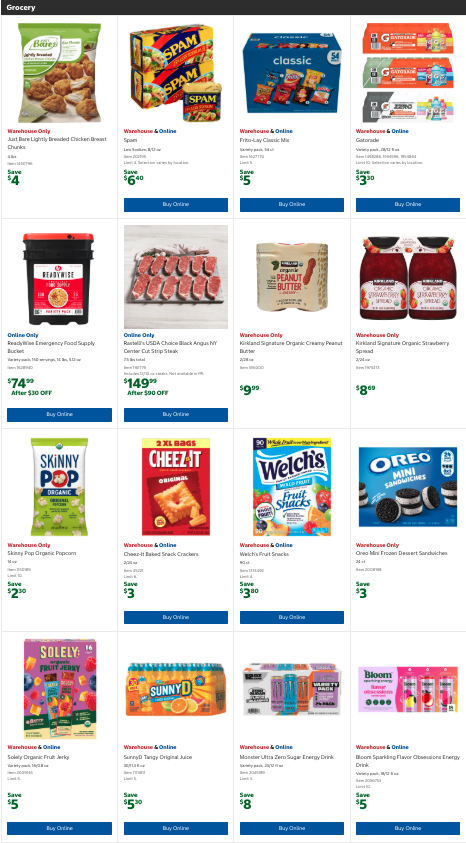Click the Cheez-It box image
Screen dimensions: 466x843
tap(176, 487)
